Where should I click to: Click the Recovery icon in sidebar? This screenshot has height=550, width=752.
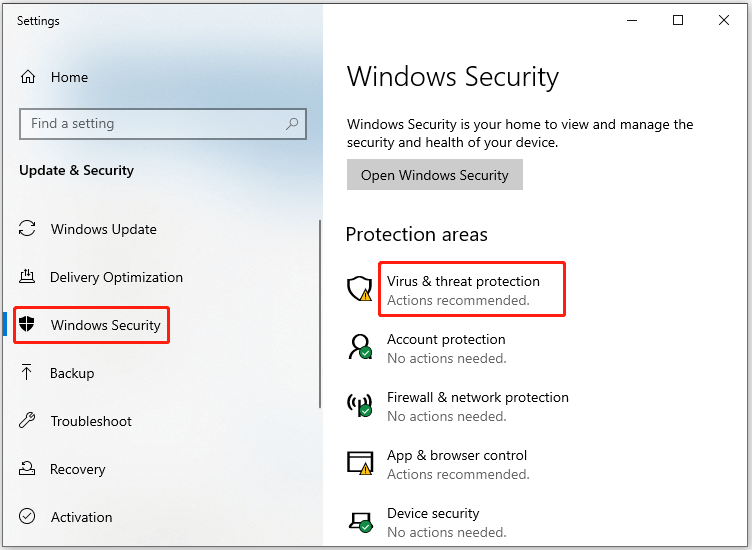point(28,469)
